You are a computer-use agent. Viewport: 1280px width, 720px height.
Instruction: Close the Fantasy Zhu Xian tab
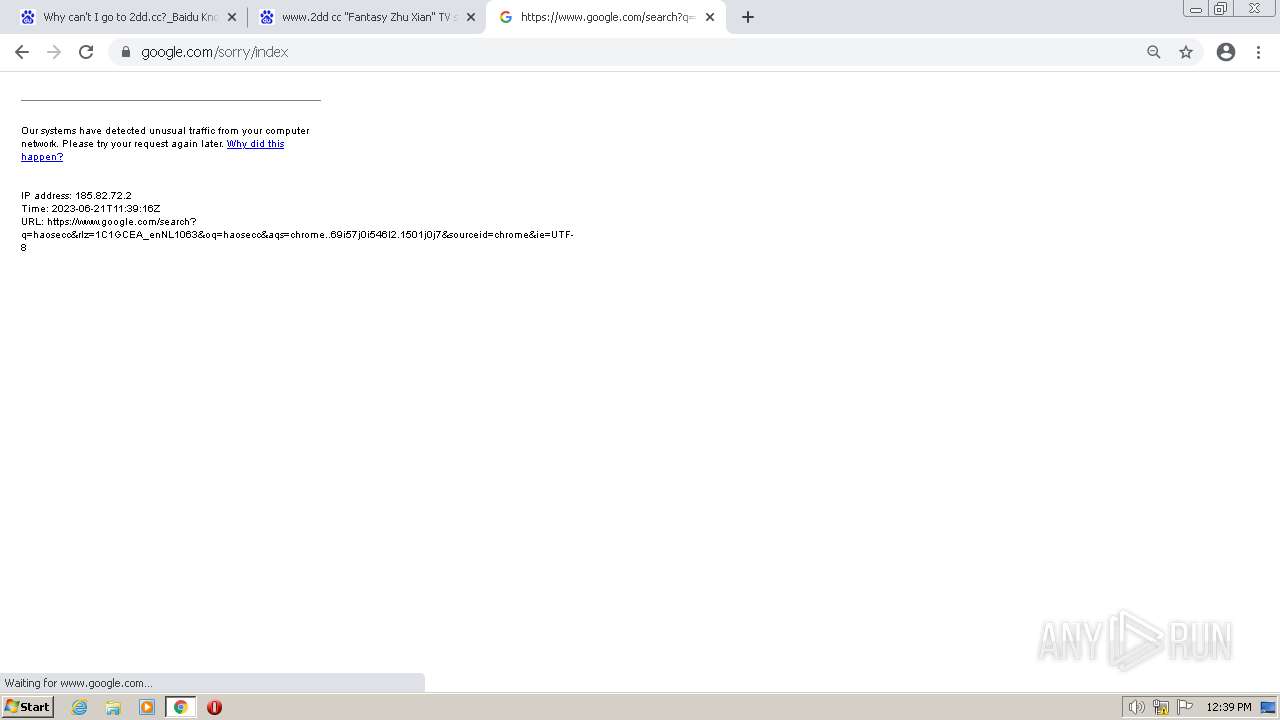coord(471,17)
